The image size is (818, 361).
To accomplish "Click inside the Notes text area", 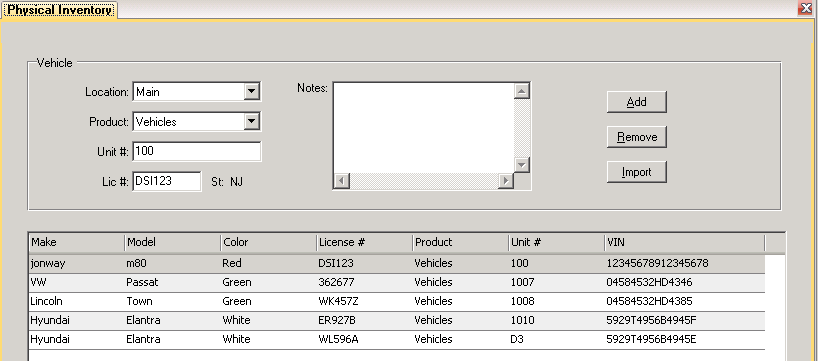I will [424, 128].
